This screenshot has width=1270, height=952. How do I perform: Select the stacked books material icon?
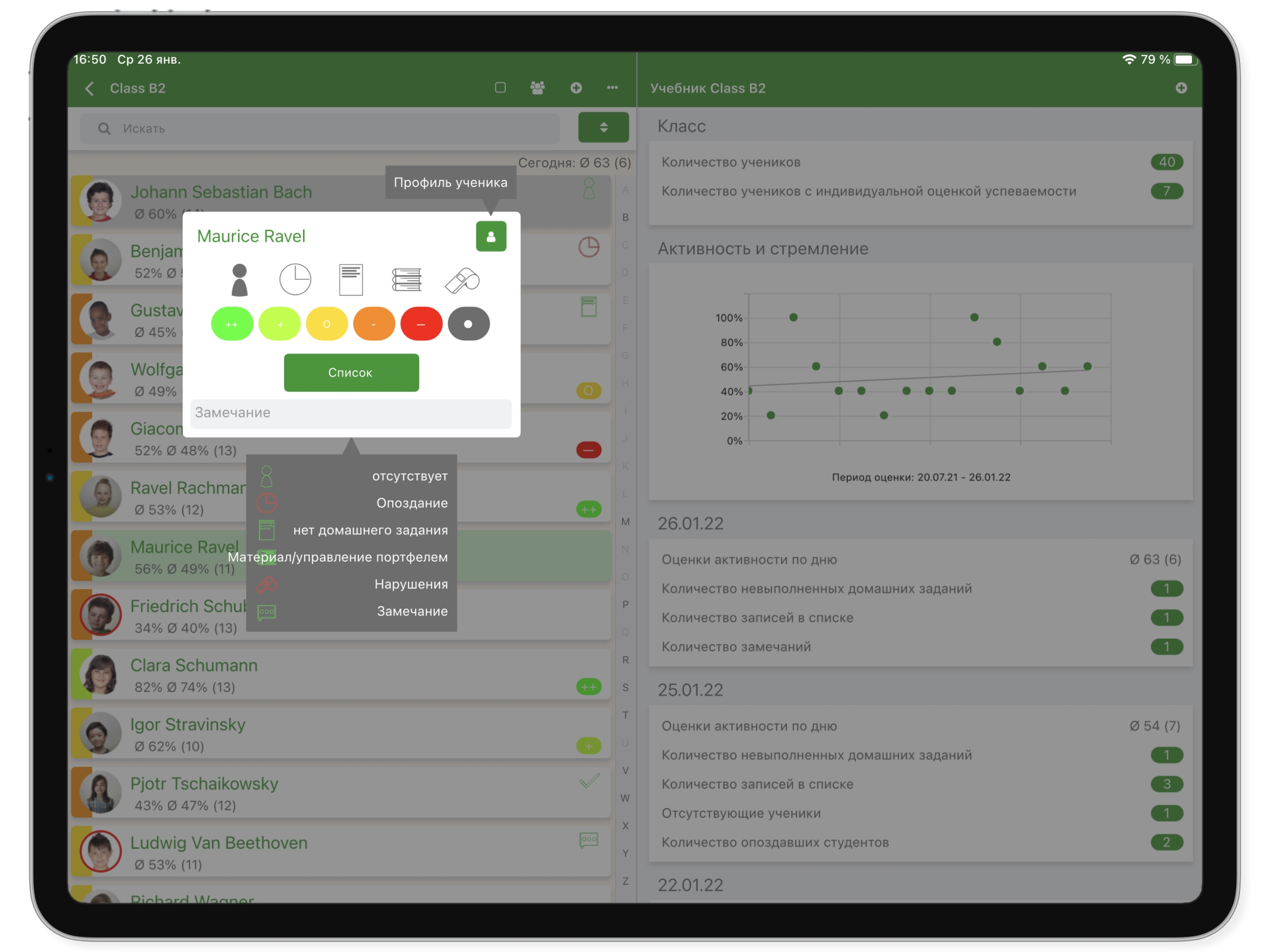pyautogui.click(x=406, y=280)
